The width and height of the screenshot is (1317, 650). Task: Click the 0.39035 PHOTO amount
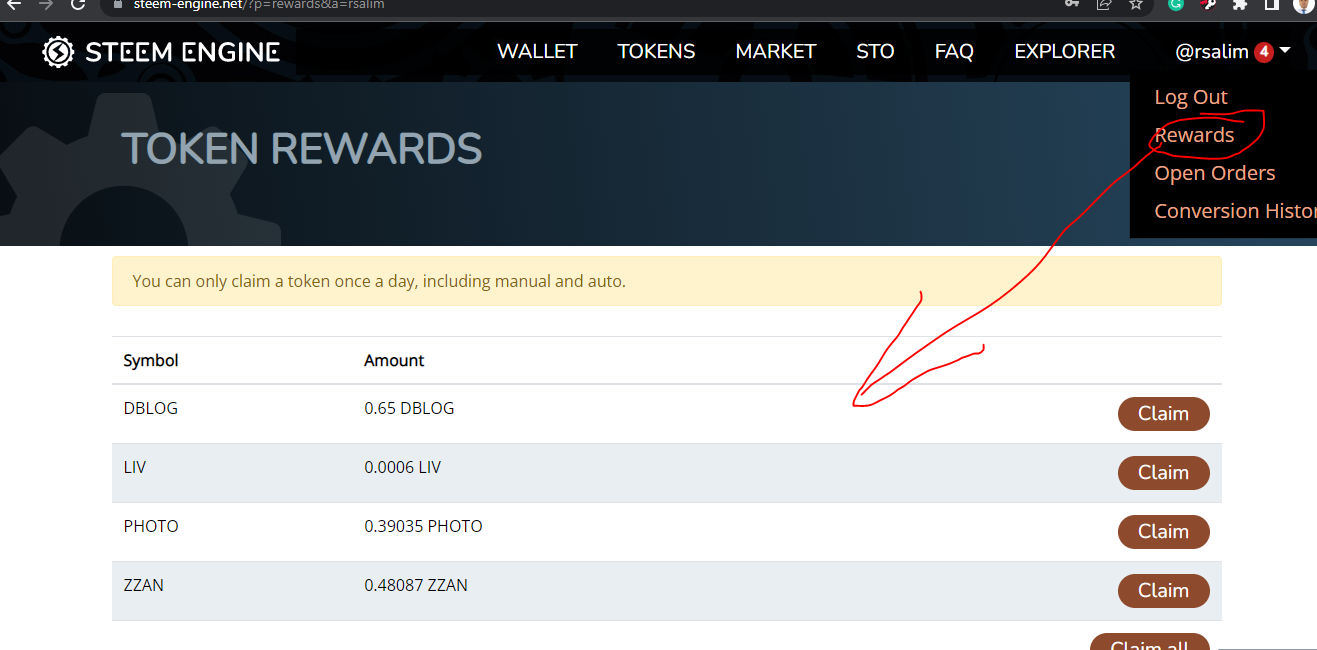423,526
